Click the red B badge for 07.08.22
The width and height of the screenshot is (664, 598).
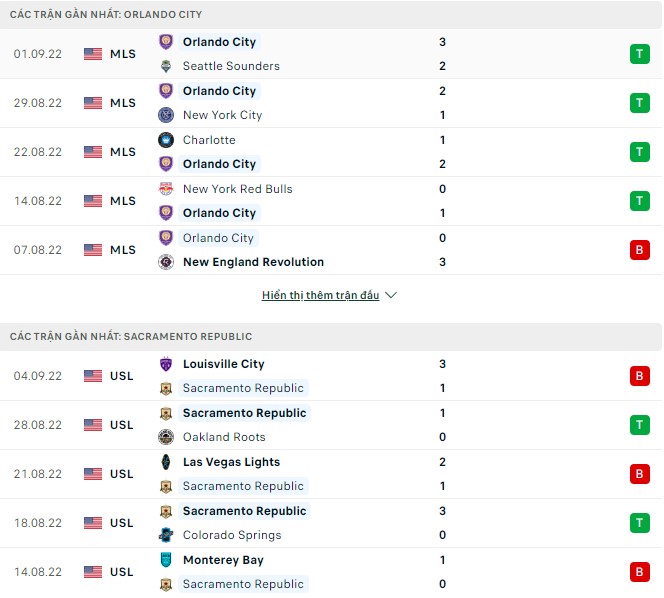639,250
